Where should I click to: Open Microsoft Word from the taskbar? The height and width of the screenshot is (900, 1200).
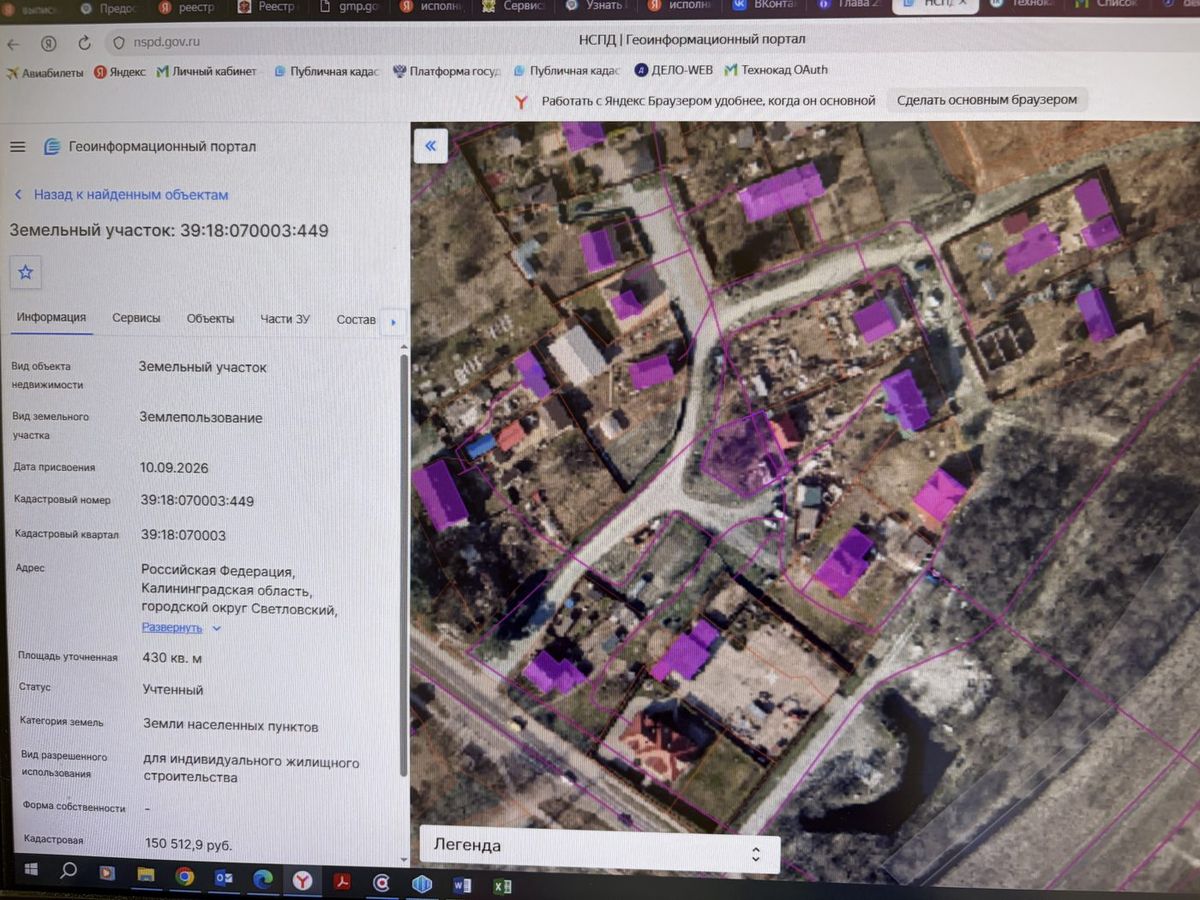462,885
